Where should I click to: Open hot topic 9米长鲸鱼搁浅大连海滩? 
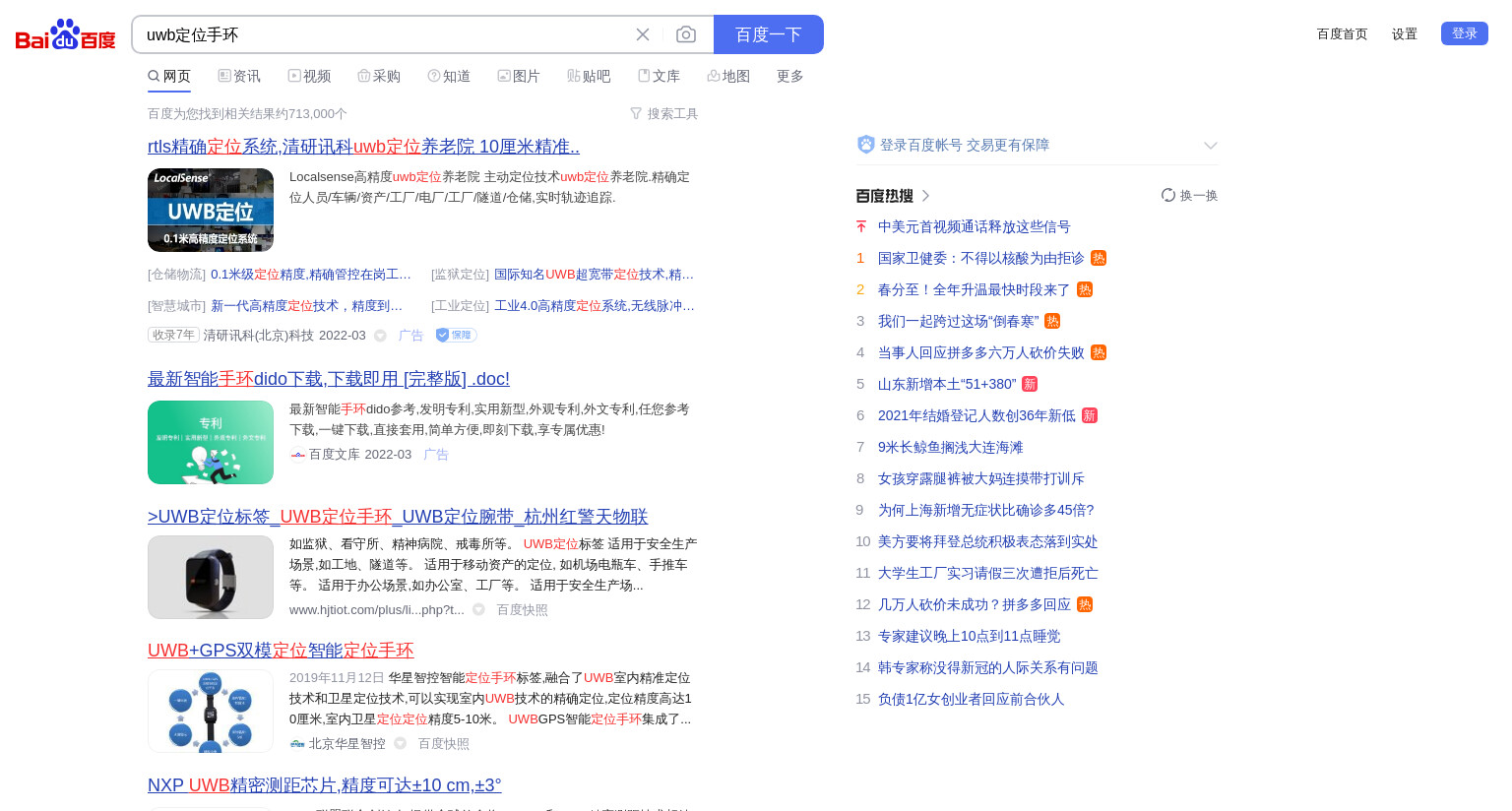951,447
